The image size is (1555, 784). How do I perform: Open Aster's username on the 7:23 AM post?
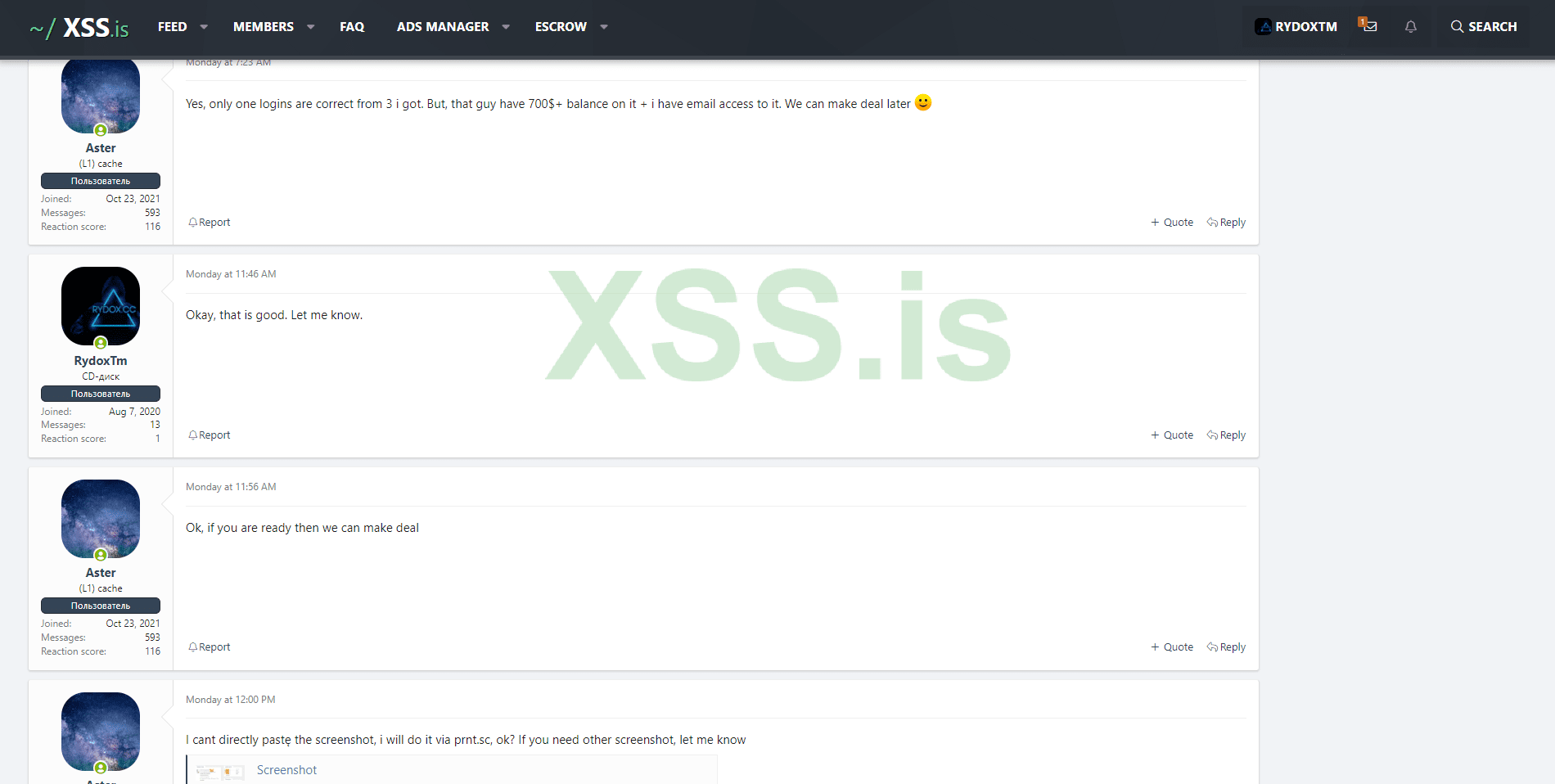tap(101, 148)
